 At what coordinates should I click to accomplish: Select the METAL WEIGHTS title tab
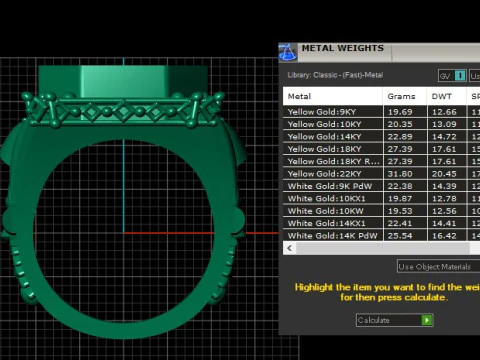pos(343,48)
